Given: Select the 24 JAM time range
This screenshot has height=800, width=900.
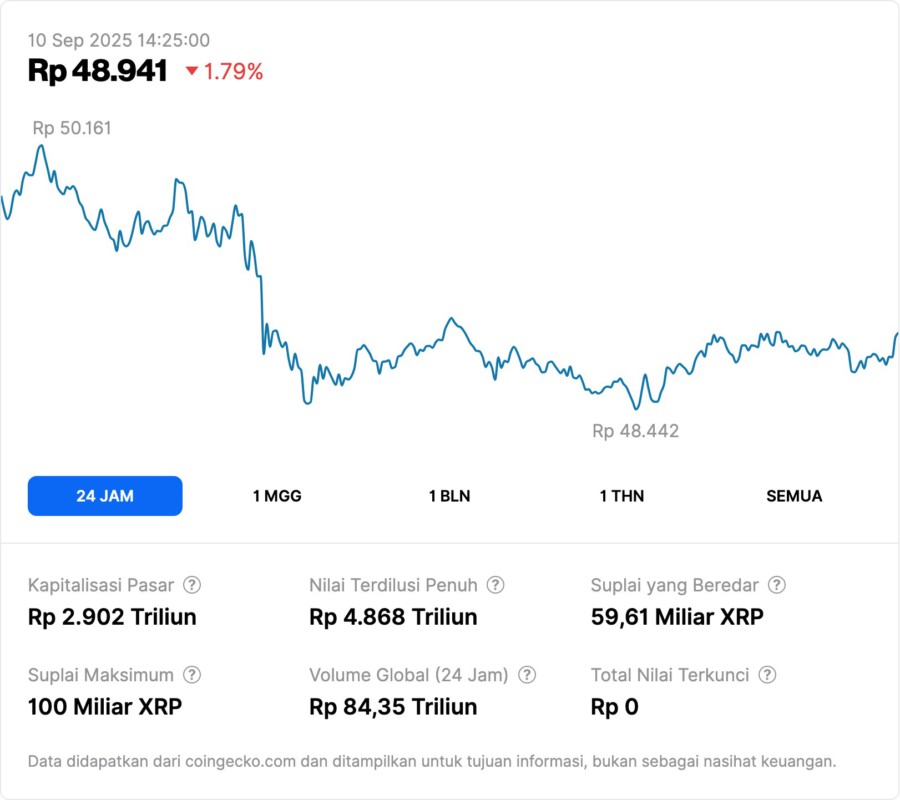Looking at the screenshot, I should click(x=105, y=496).
